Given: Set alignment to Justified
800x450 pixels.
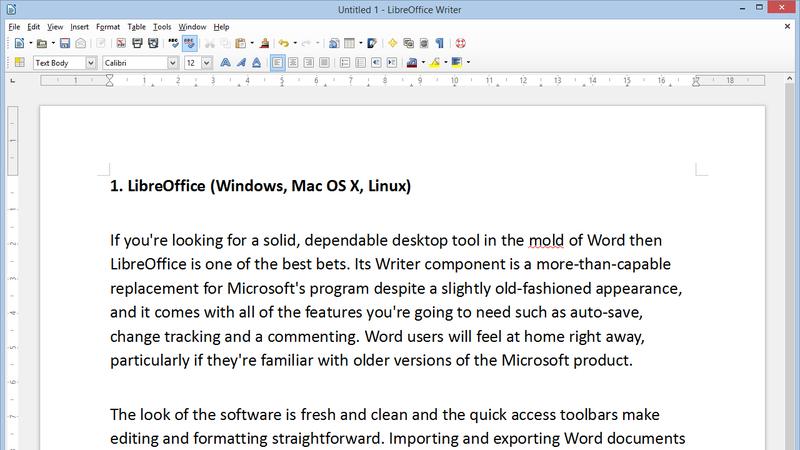Looking at the screenshot, I should [324, 63].
